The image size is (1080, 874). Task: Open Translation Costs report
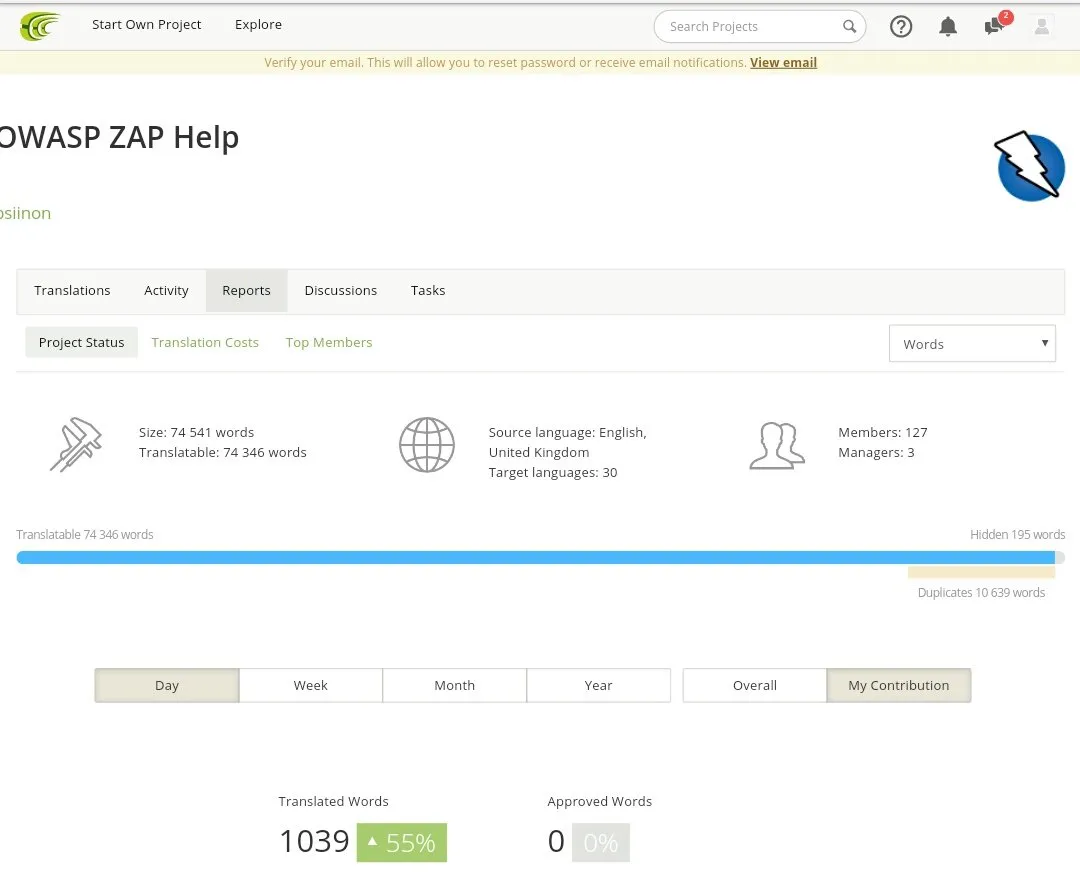coord(205,342)
